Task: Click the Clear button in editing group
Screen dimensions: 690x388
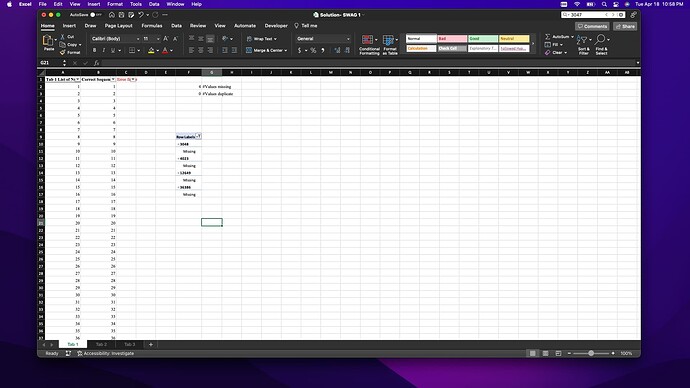Action: [556, 53]
